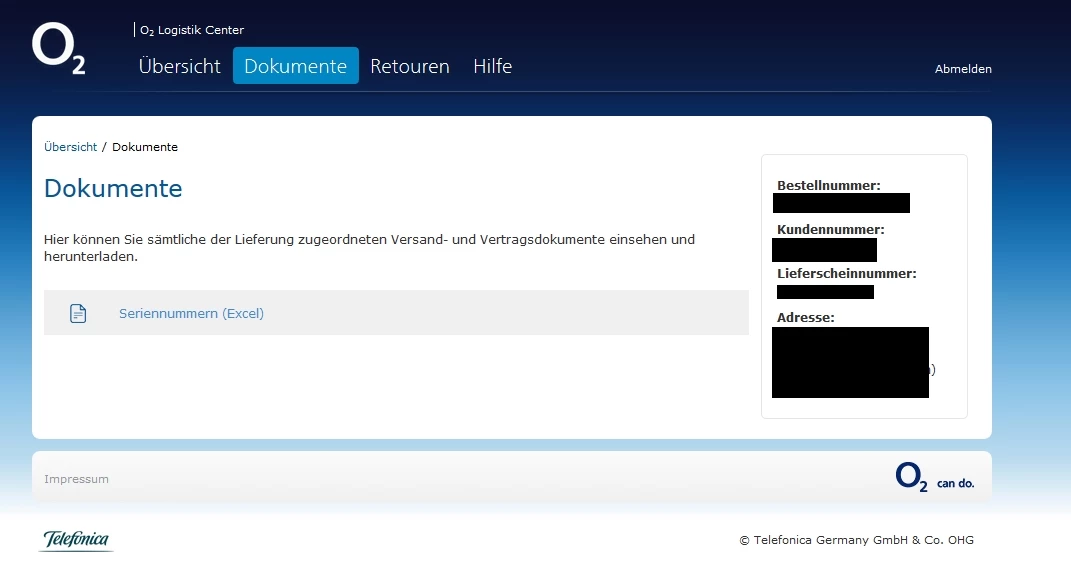Open the Hilfe tab
The width and height of the screenshot is (1071, 588).
[492, 66]
